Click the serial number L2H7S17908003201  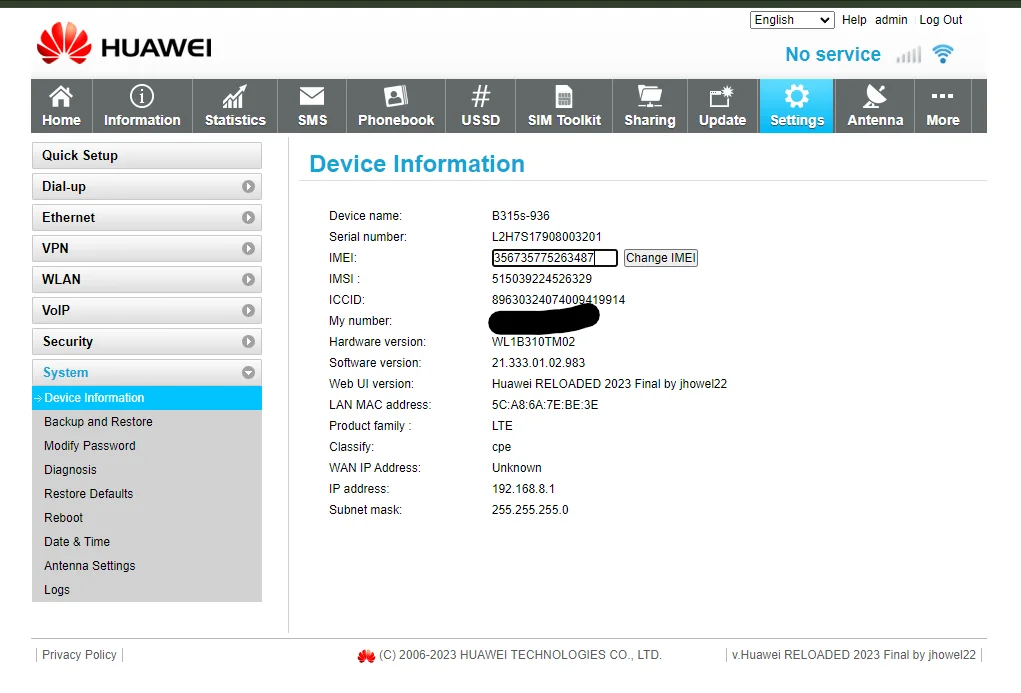point(546,237)
